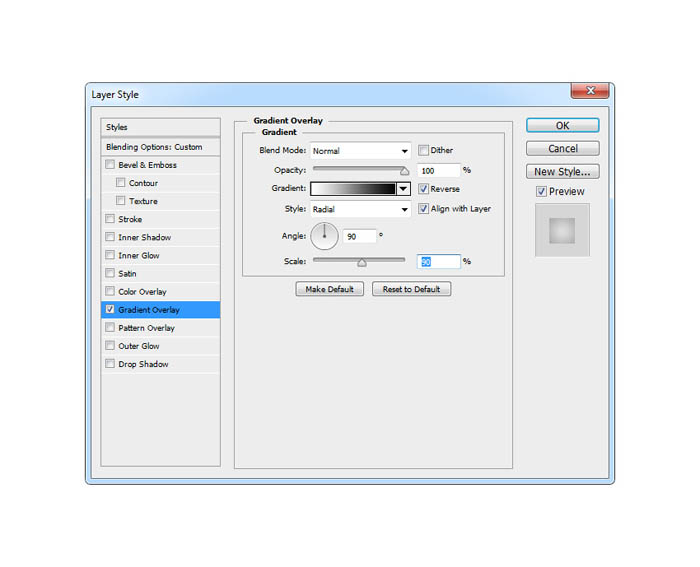The width and height of the screenshot is (700, 567).
Task: Open the Blend Mode dropdown
Action: tap(360, 151)
